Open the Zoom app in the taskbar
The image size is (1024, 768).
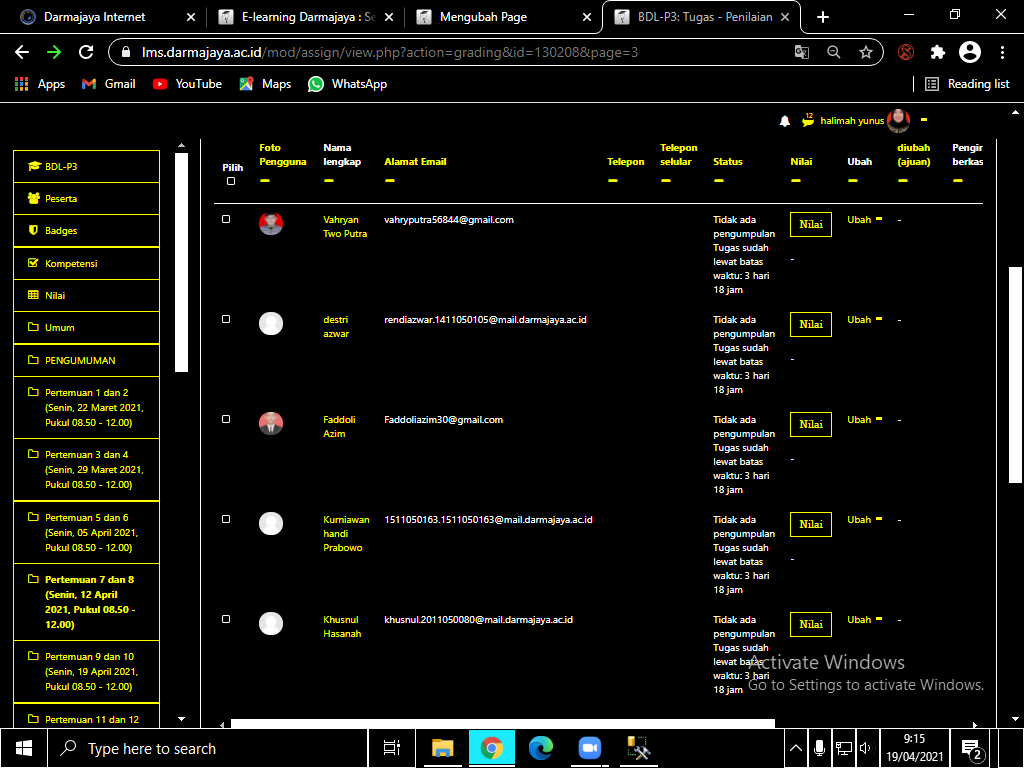589,748
